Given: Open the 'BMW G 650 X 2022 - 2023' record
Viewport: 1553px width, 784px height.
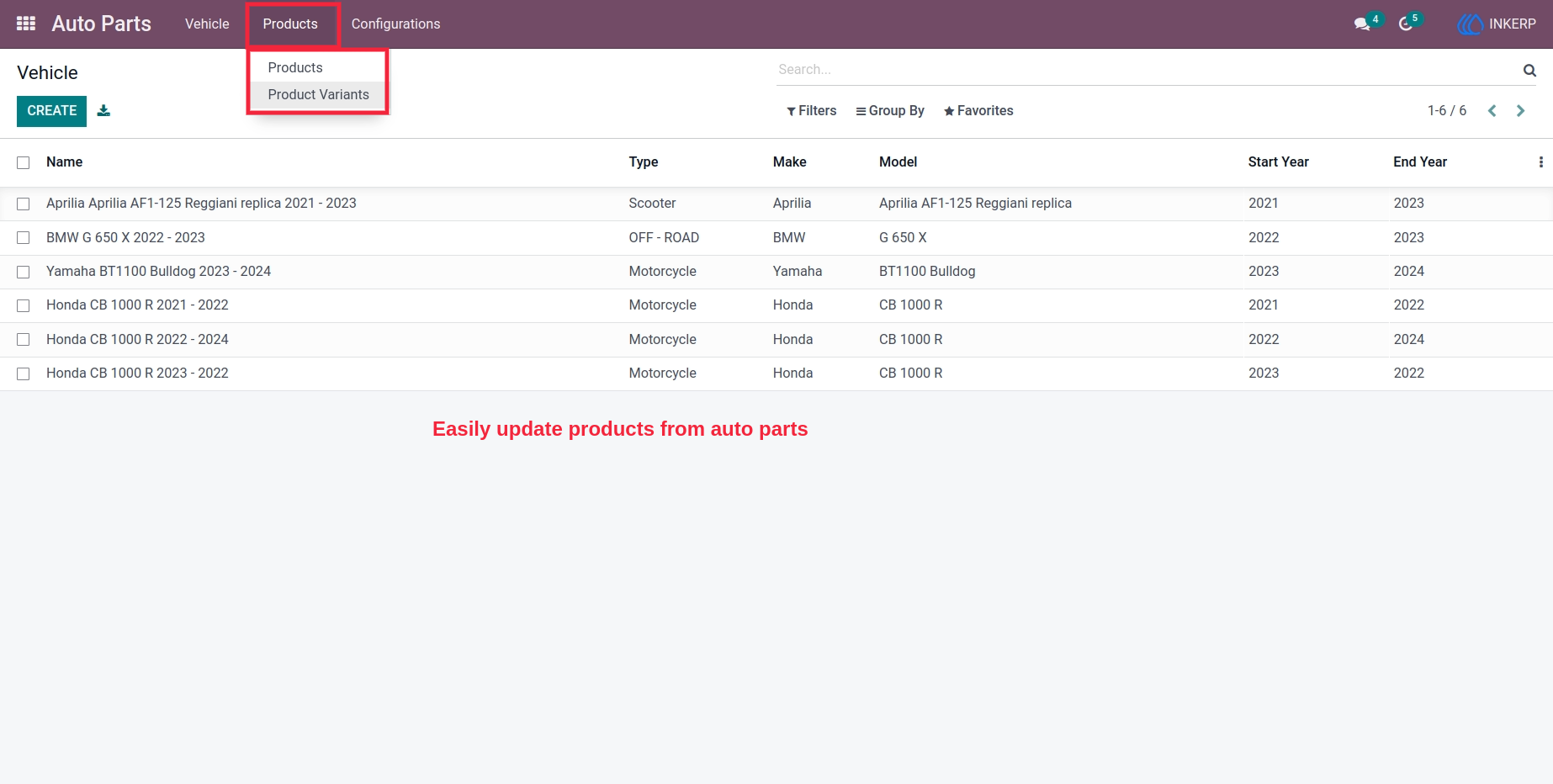Looking at the screenshot, I should [x=125, y=238].
